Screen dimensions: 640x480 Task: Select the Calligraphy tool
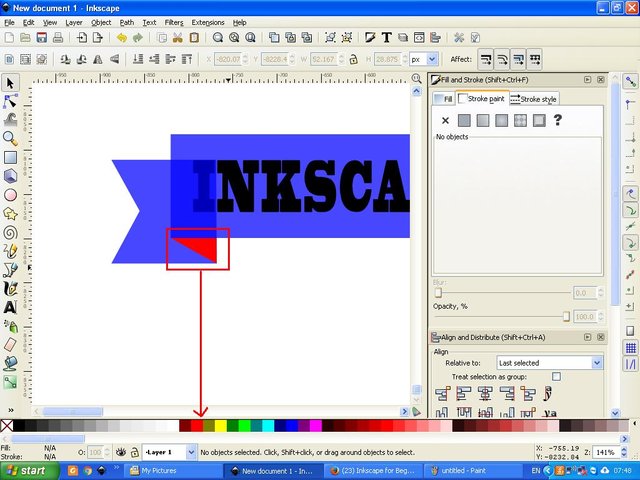(10, 288)
